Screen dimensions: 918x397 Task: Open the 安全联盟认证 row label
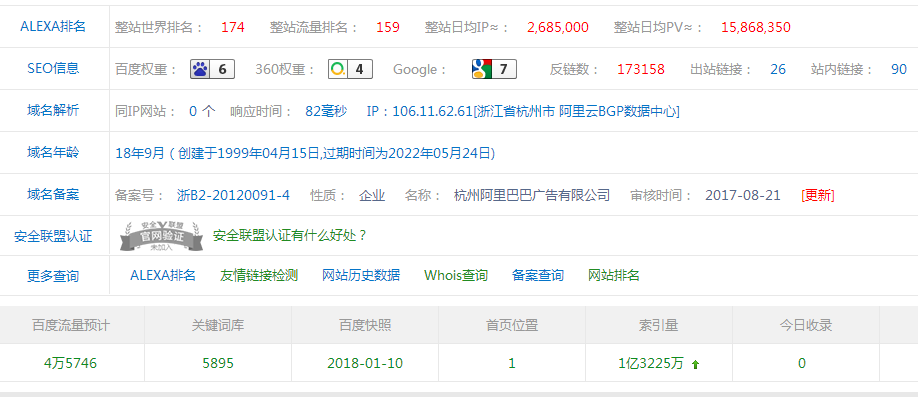[53, 237]
